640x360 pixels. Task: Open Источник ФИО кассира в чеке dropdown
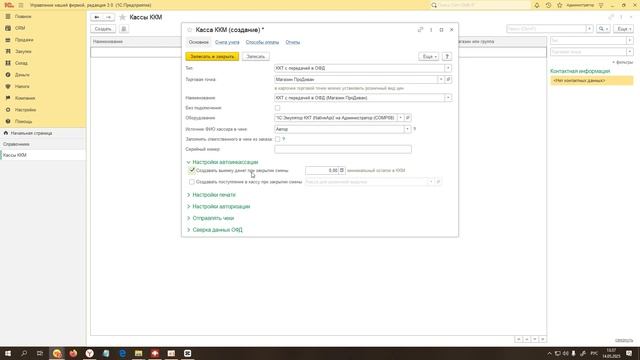[407, 129]
